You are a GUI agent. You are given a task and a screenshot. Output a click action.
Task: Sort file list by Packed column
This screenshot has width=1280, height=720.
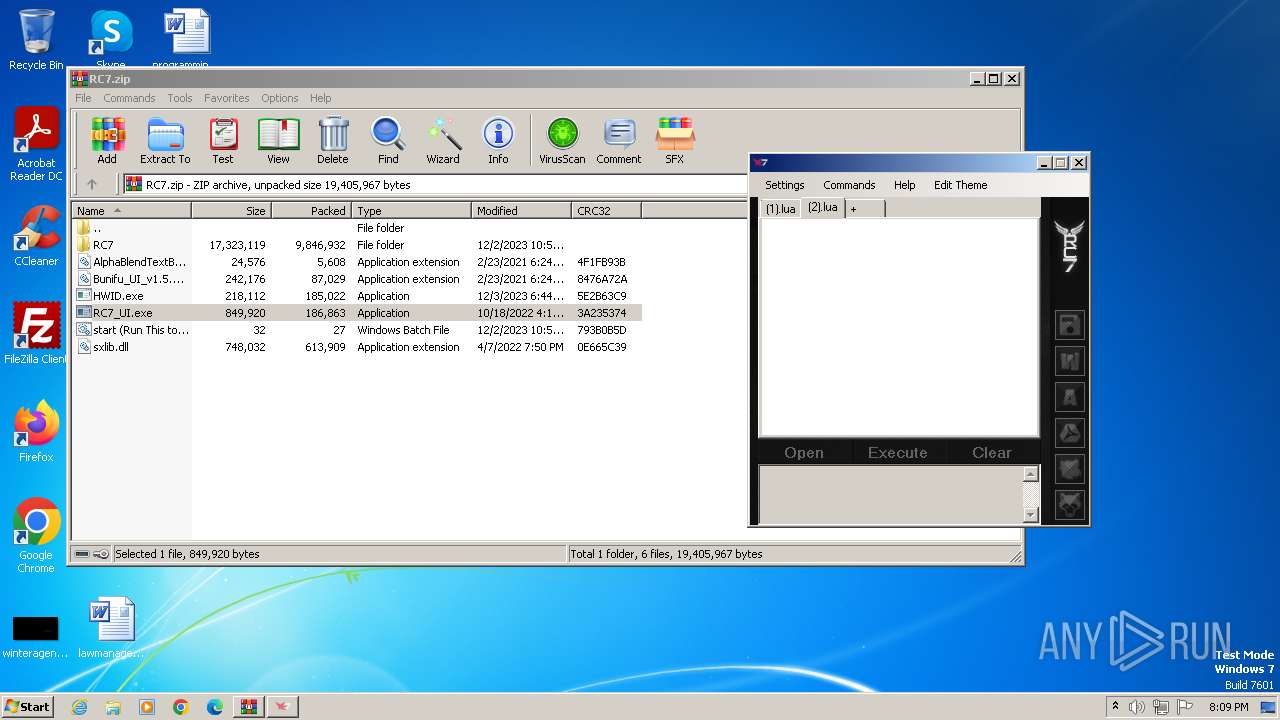(x=311, y=210)
